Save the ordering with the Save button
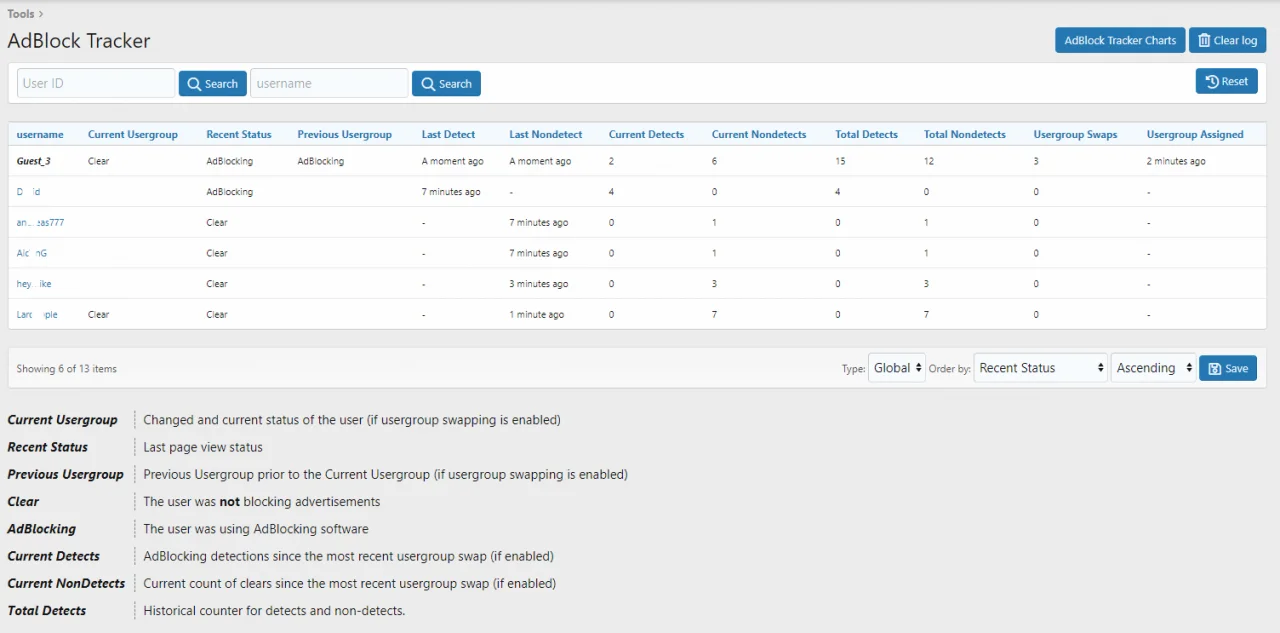 [1227, 368]
